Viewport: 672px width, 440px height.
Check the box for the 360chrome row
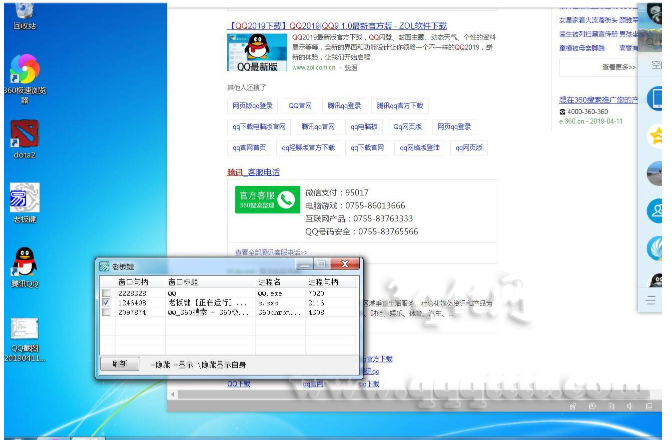106,312
